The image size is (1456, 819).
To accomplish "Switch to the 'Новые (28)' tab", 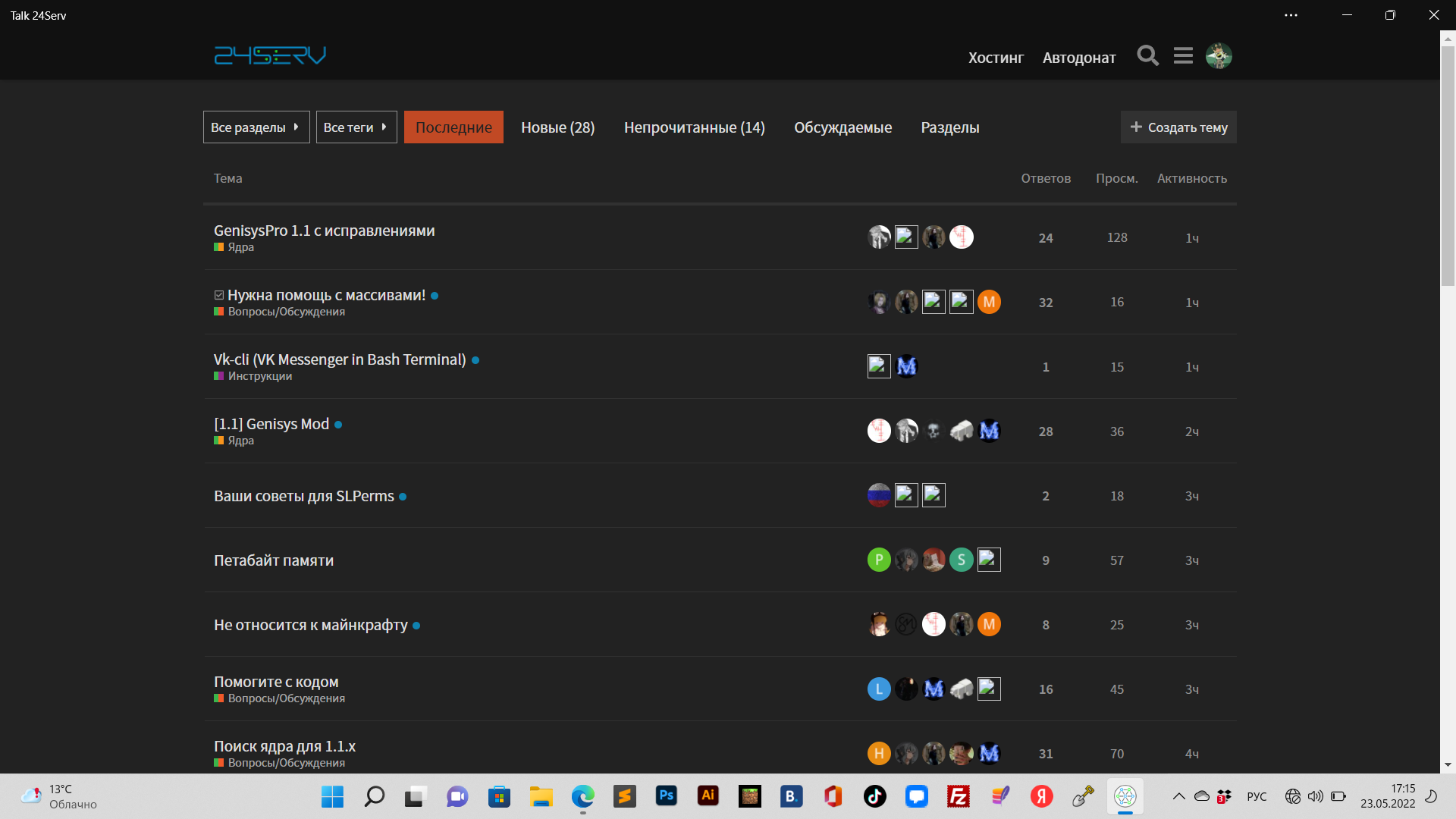I will tap(557, 127).
